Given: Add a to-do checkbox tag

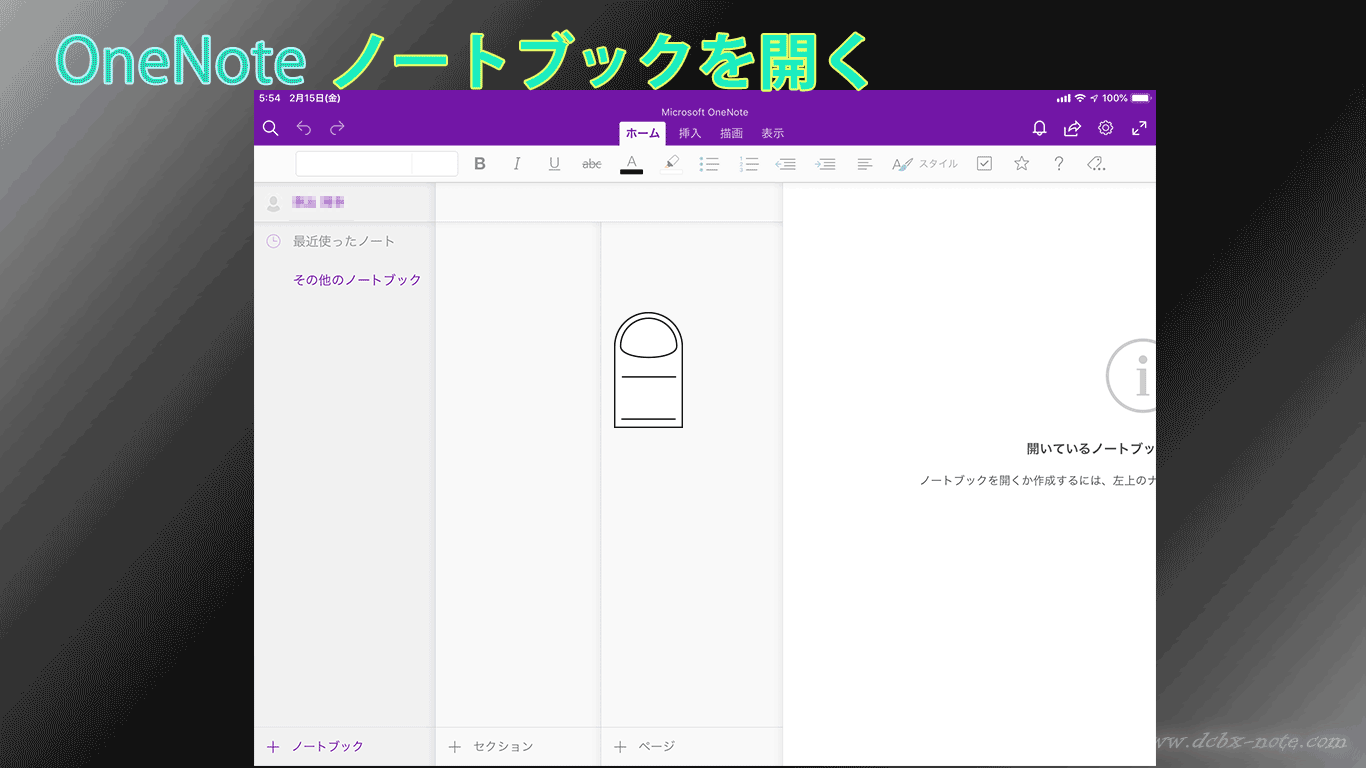Looking at the screenshot, I should tap(984, 164).
